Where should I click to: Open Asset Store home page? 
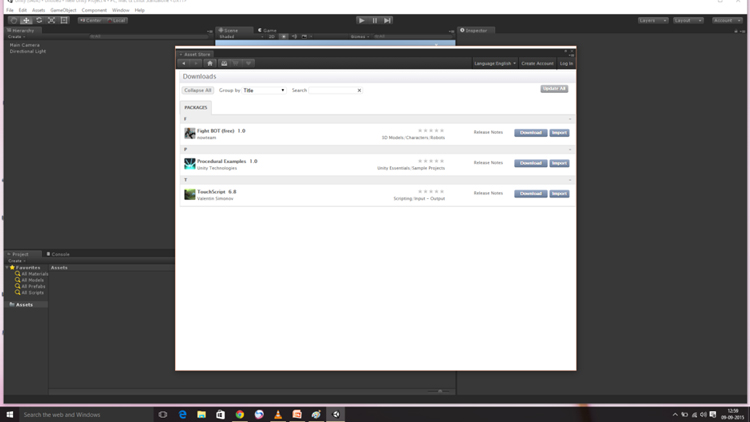click(210, 63)
